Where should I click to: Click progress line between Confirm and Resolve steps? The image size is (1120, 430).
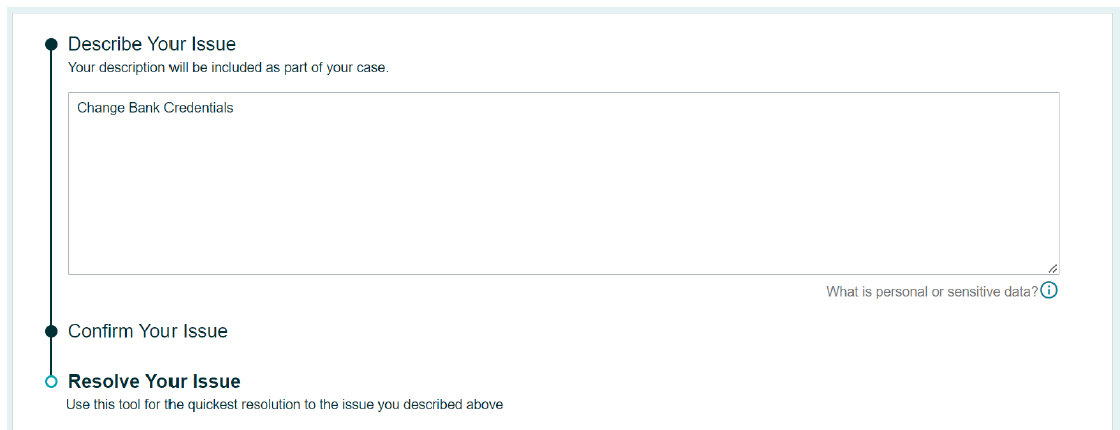coord(51,356)
